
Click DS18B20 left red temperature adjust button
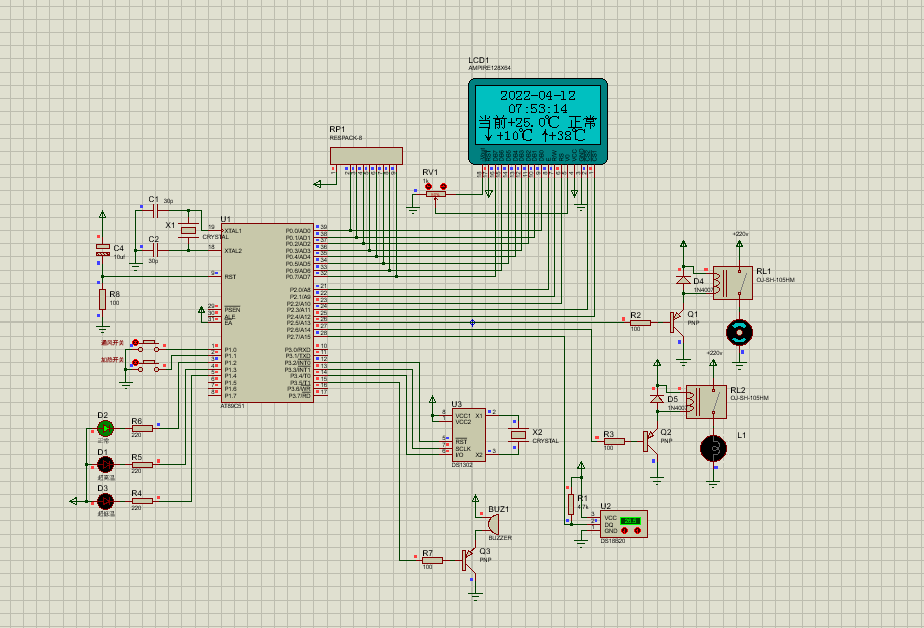click(625, 531)
